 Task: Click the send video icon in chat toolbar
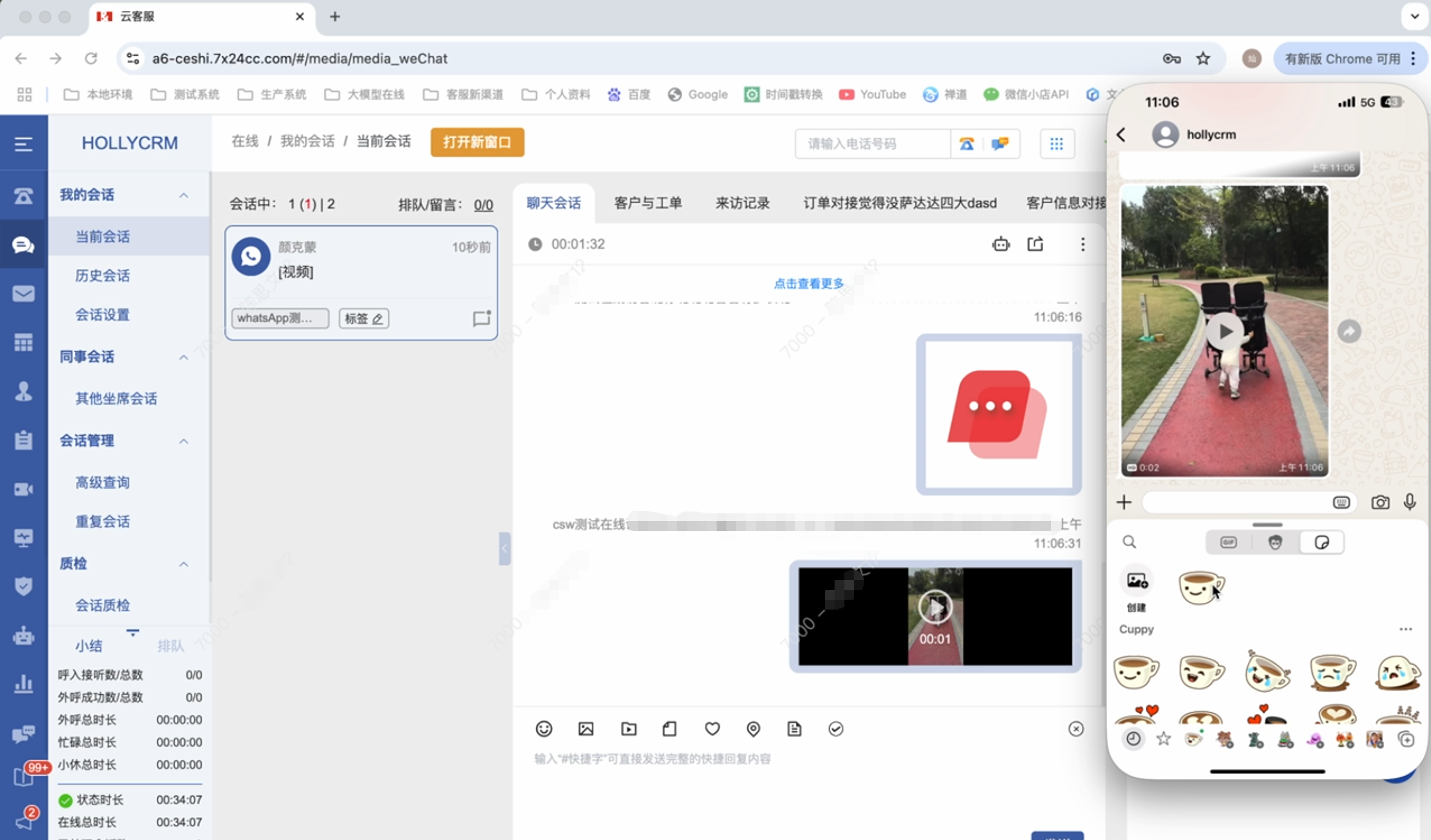coord(629,729)
